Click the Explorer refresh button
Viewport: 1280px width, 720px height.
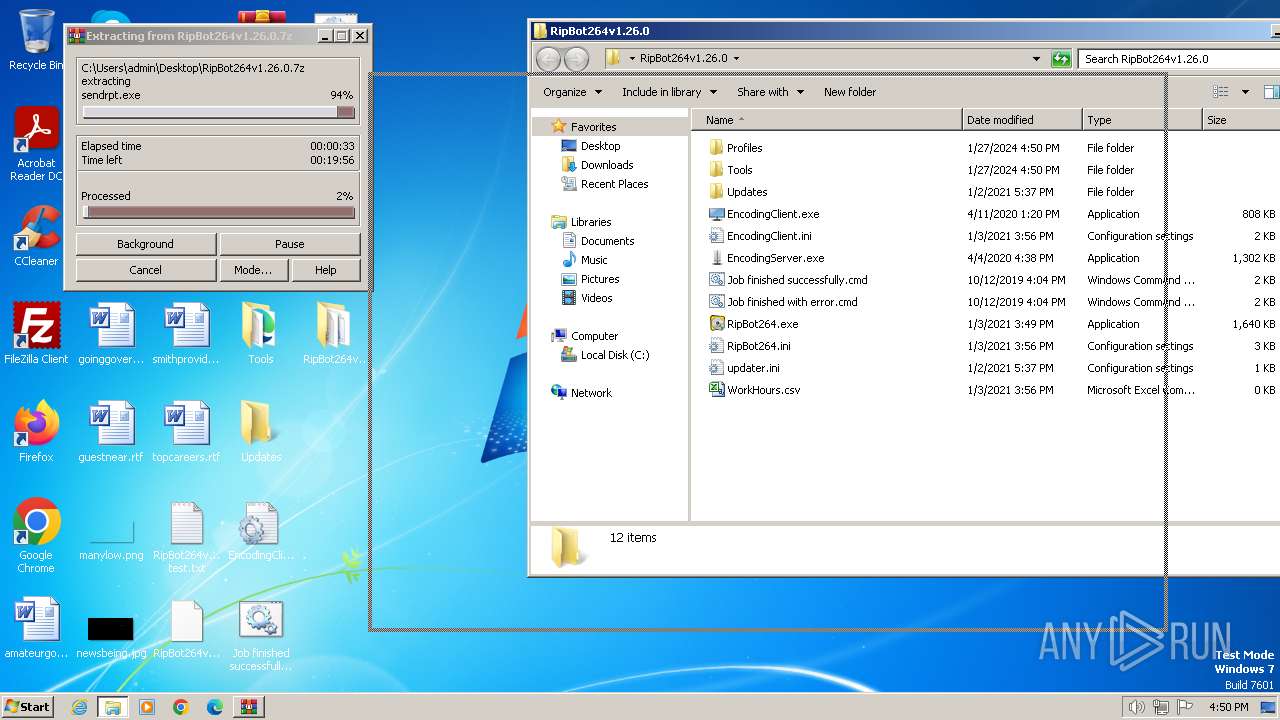click(x=1061, y=59)
